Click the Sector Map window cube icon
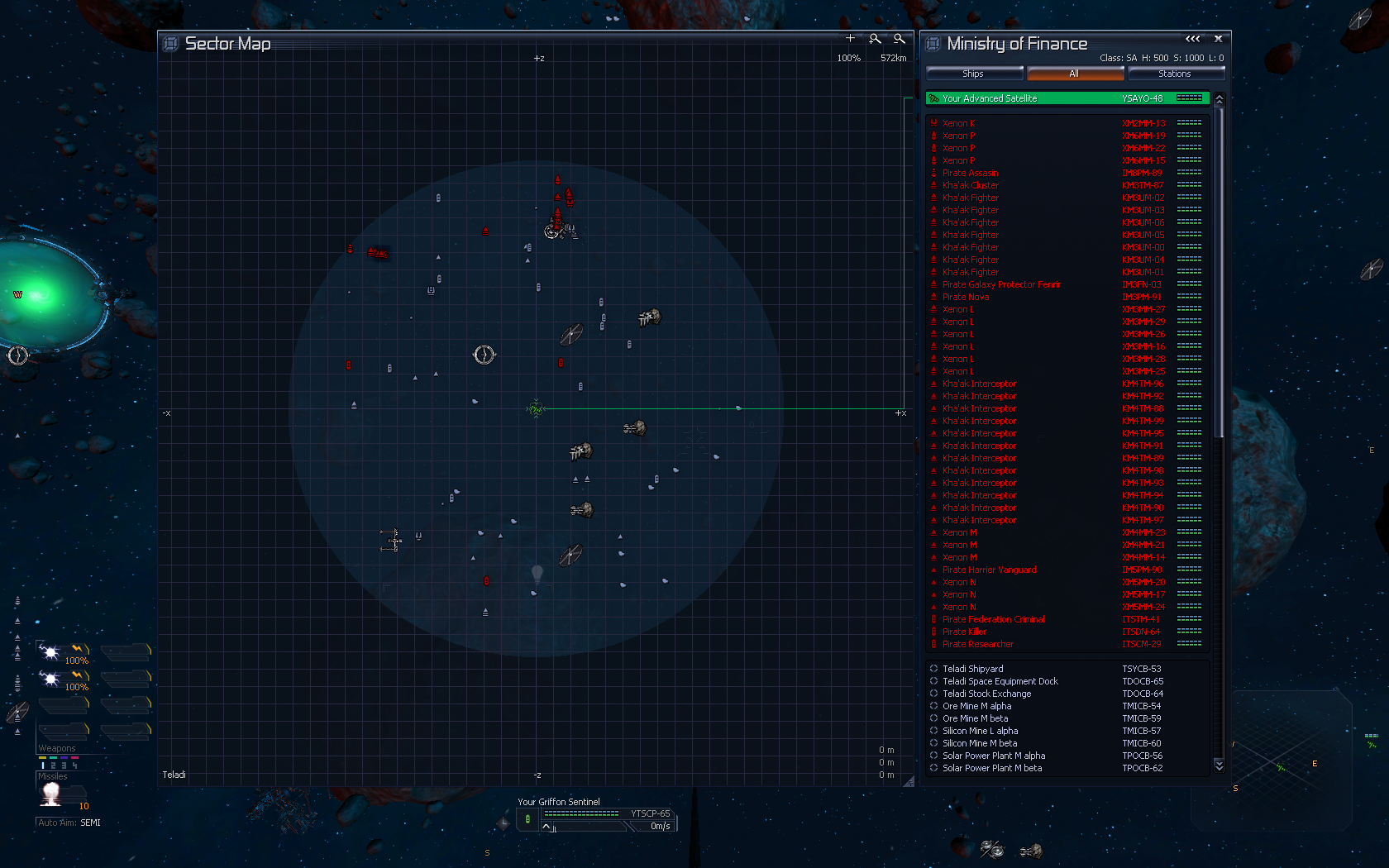The width and height of the screenshot is (1389, 868). (x=170, y=44)
